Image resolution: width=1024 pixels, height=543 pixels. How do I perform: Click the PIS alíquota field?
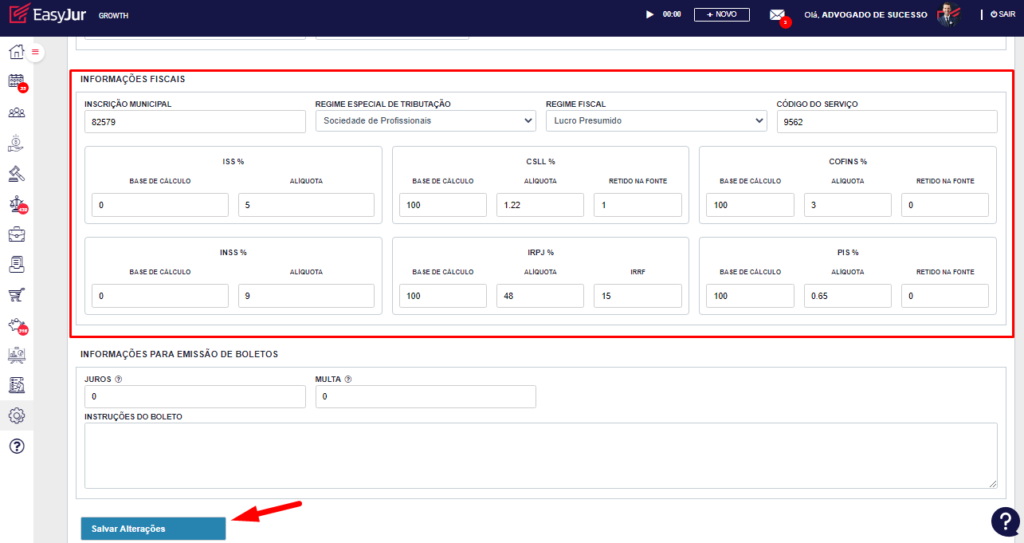[x=848, y=295]
